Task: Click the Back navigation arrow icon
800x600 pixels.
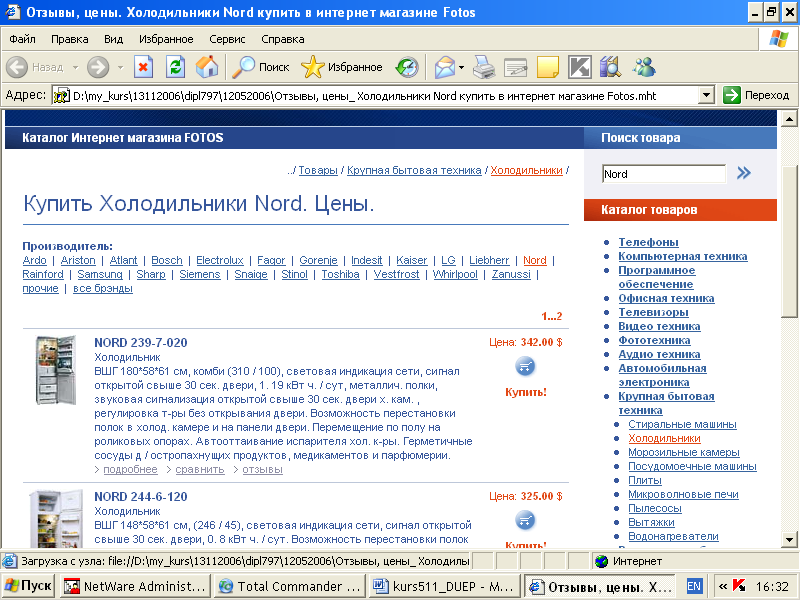Action: click(x=17, y=67)
